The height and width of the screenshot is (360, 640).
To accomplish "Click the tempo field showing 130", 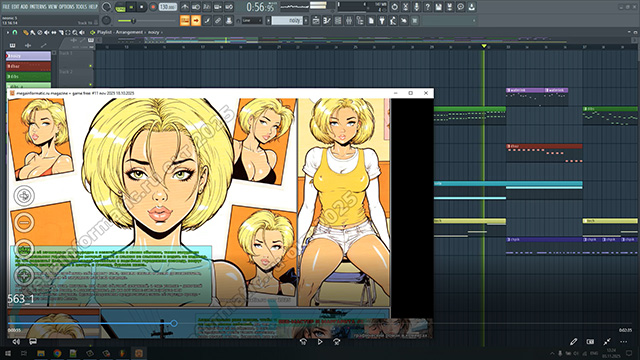I will tap(168, 7).
